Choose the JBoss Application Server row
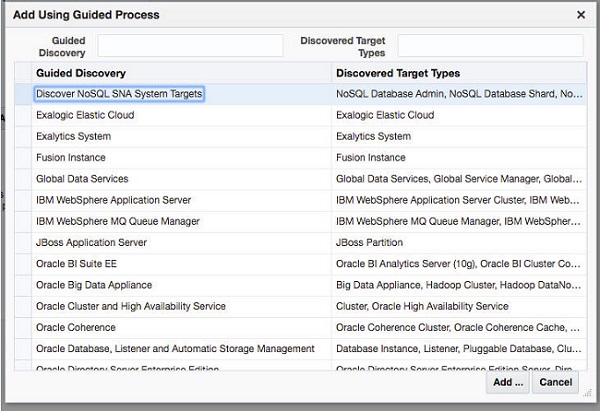The image size is (600, 411). 91,243
